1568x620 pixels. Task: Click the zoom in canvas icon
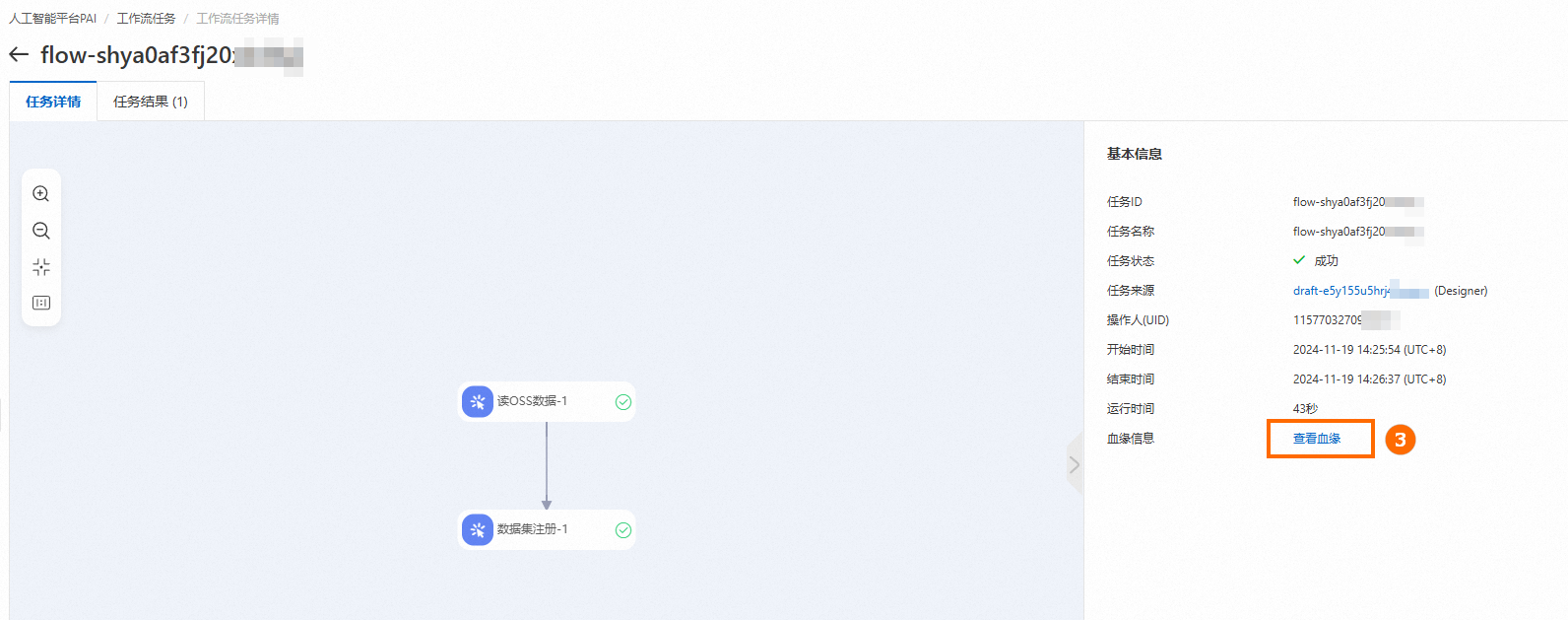tap(41, 194)
